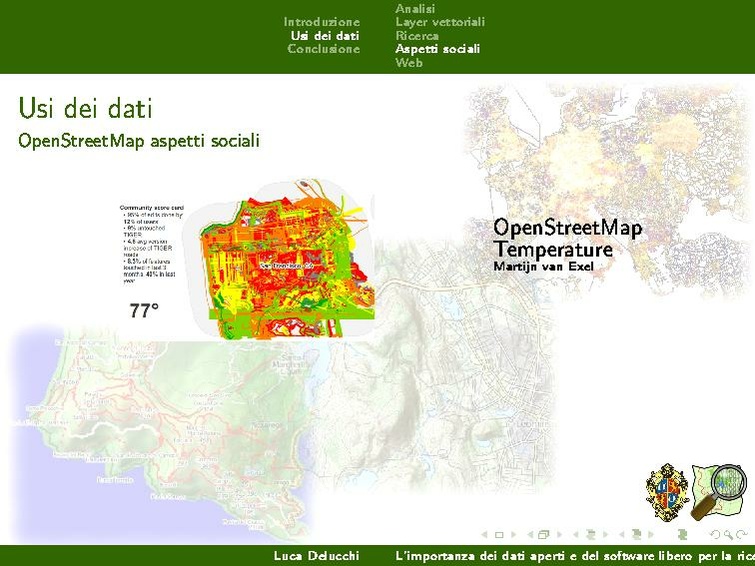Jump to the Analisi subsection
The image size is (755, 566).
pos(415,9)
